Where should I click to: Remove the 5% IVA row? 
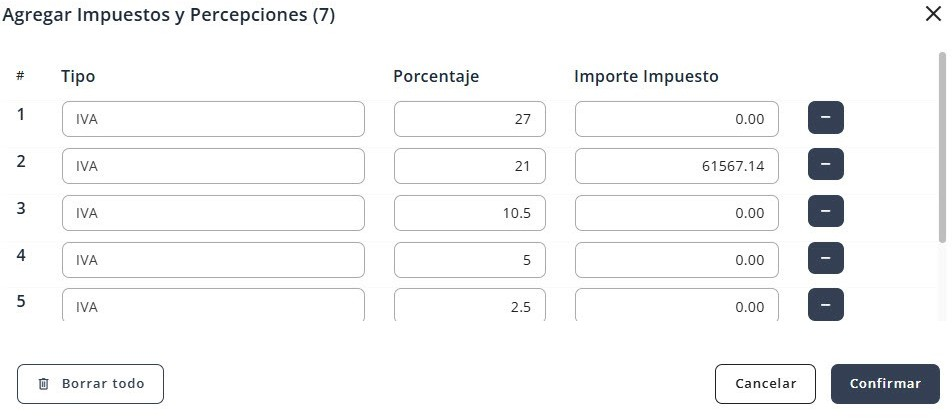tap(825, 258)
